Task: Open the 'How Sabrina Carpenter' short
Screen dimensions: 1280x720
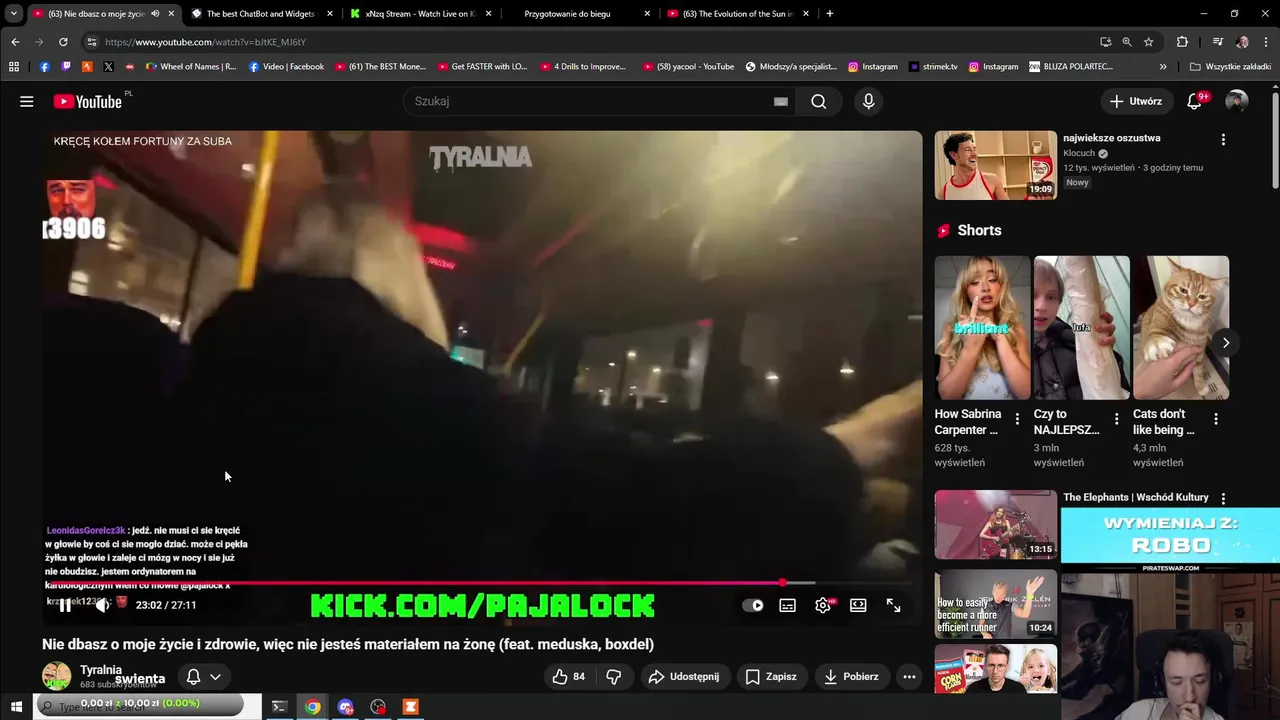Action: coord(982,328)
